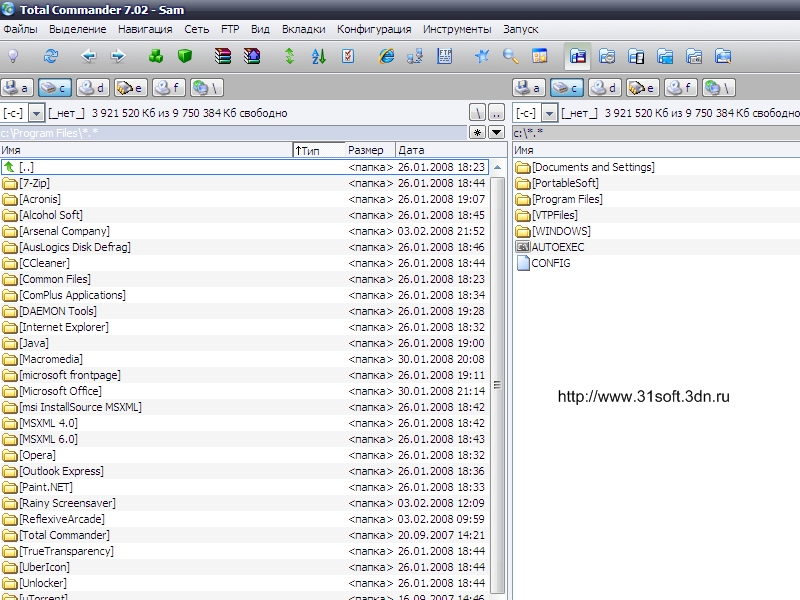Click the right panel path bar 'c:\*.*'

click(x=656, y=133)
